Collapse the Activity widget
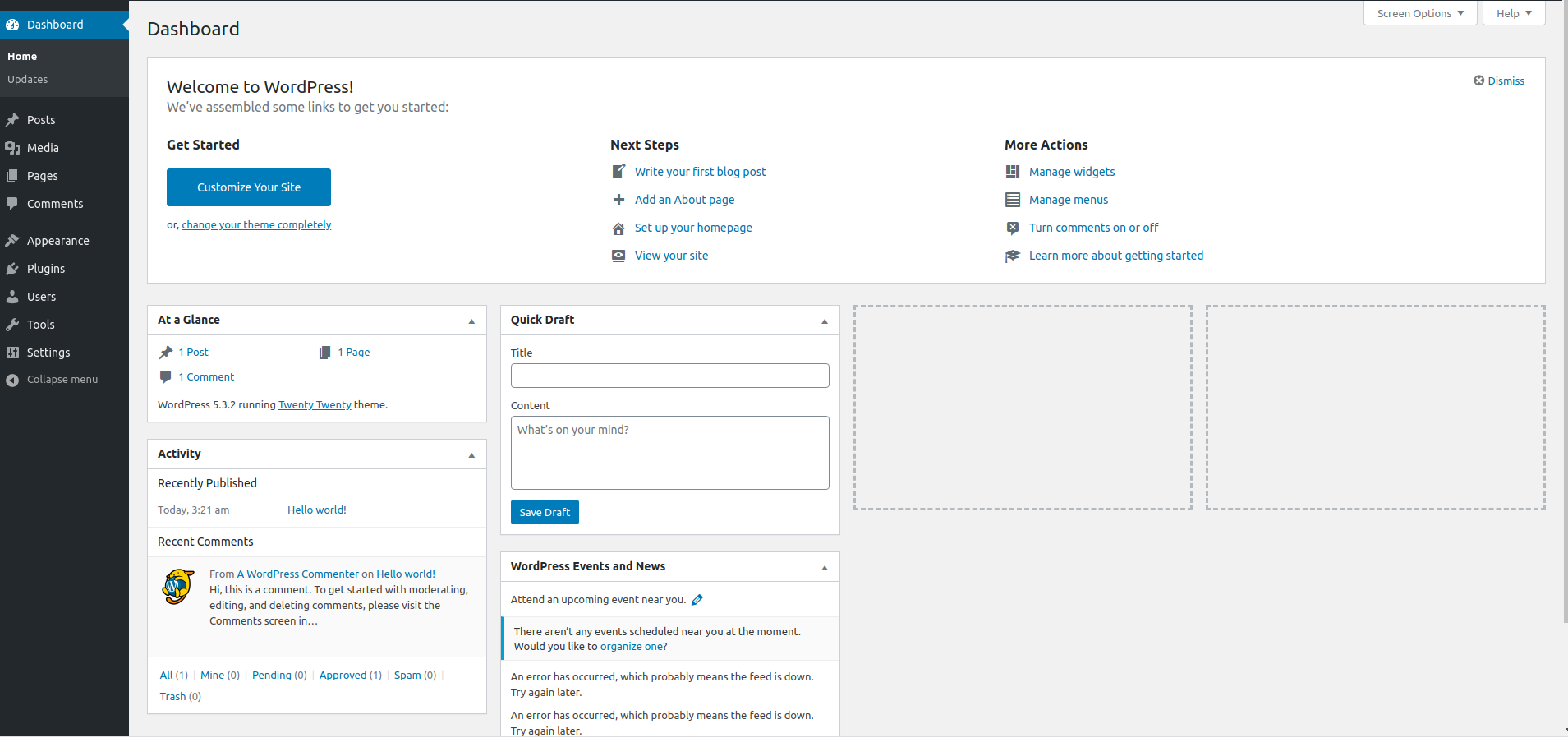The width and height of the screenshot is (1568, 738). tap(471, 455)
